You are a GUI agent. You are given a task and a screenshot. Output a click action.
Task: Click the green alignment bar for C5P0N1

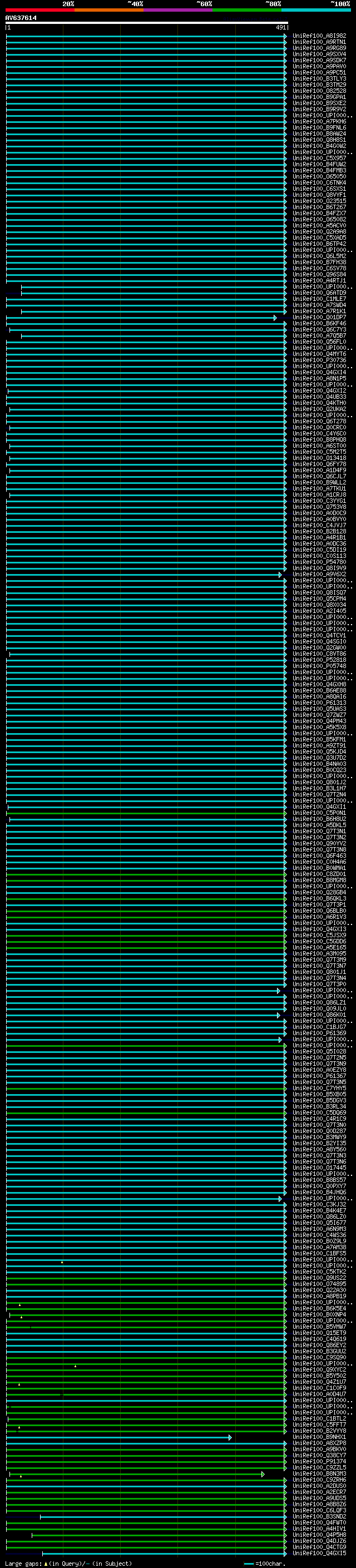(147, 813)
